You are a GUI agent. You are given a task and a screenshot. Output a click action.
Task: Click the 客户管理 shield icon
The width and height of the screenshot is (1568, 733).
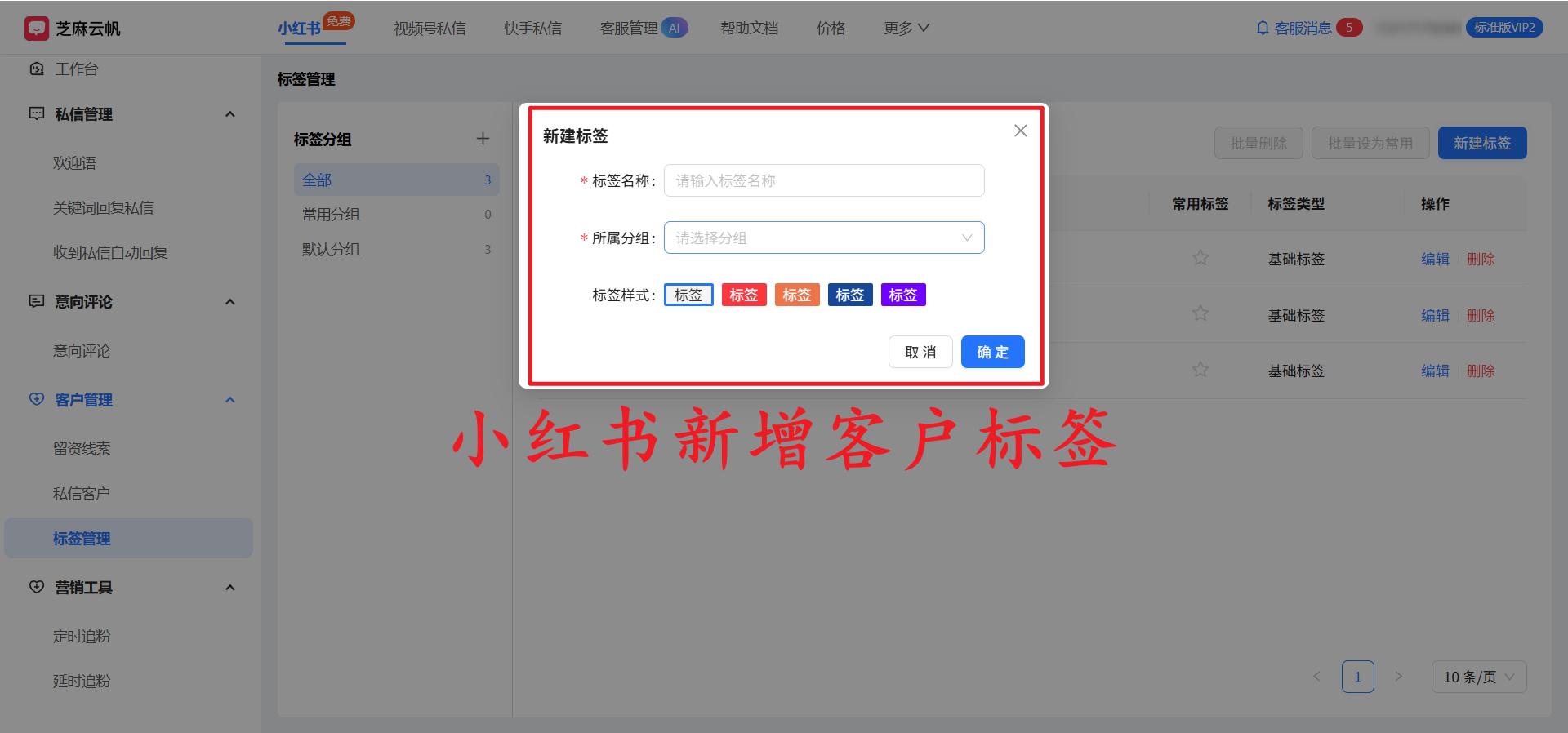click(37, 399)
